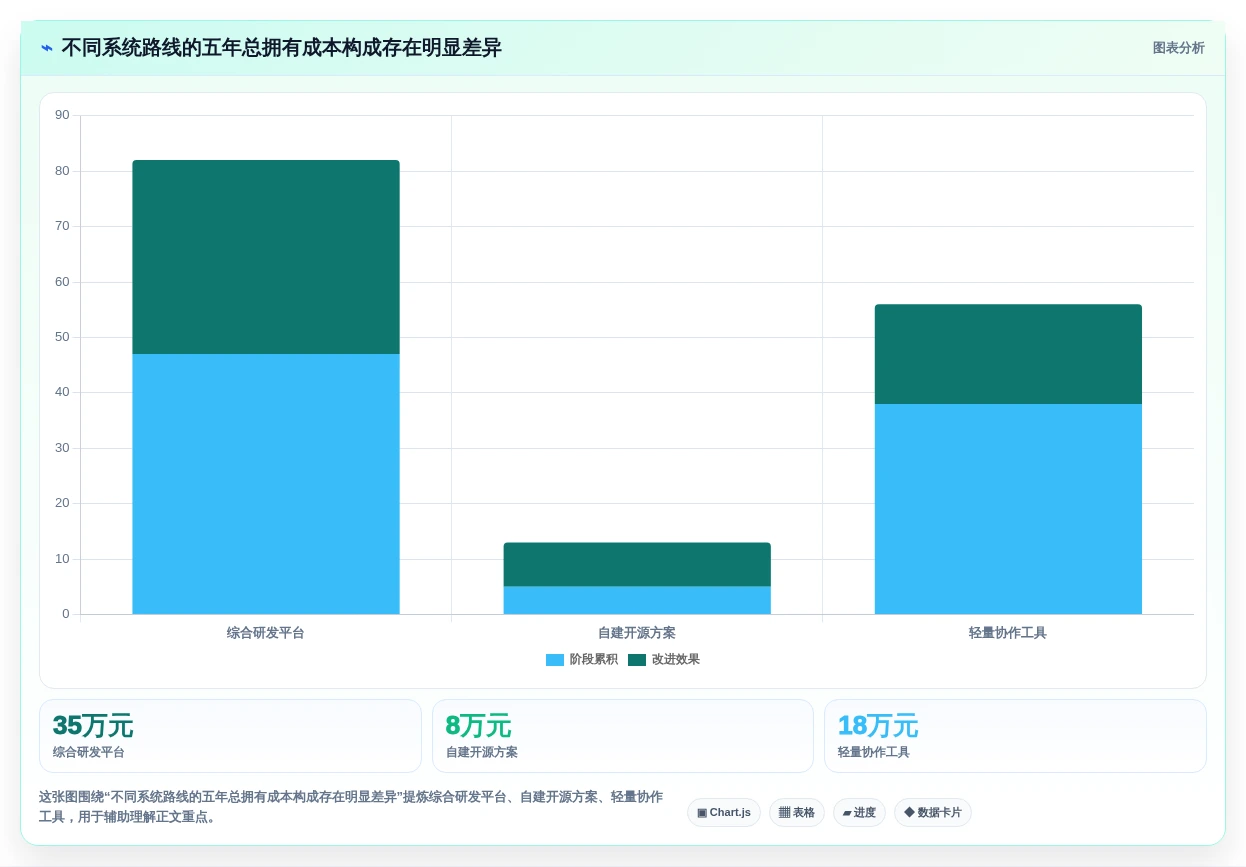This screenshot has width=1246, height=867.
Task: Select the 数据卡片 tag
Action: (933, 812)
